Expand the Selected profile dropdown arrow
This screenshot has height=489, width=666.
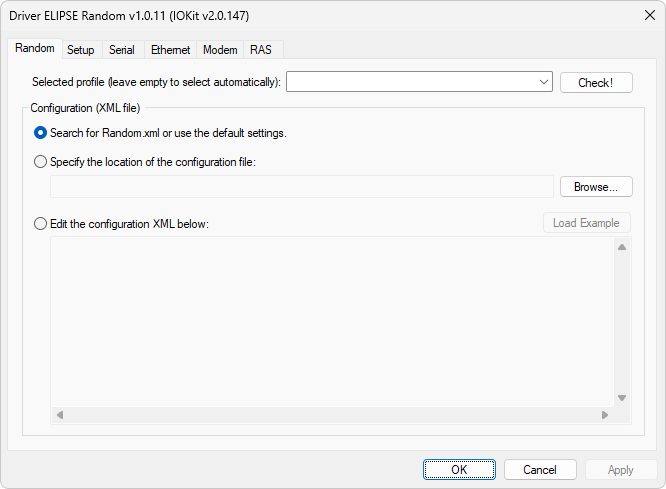(543, 82)
